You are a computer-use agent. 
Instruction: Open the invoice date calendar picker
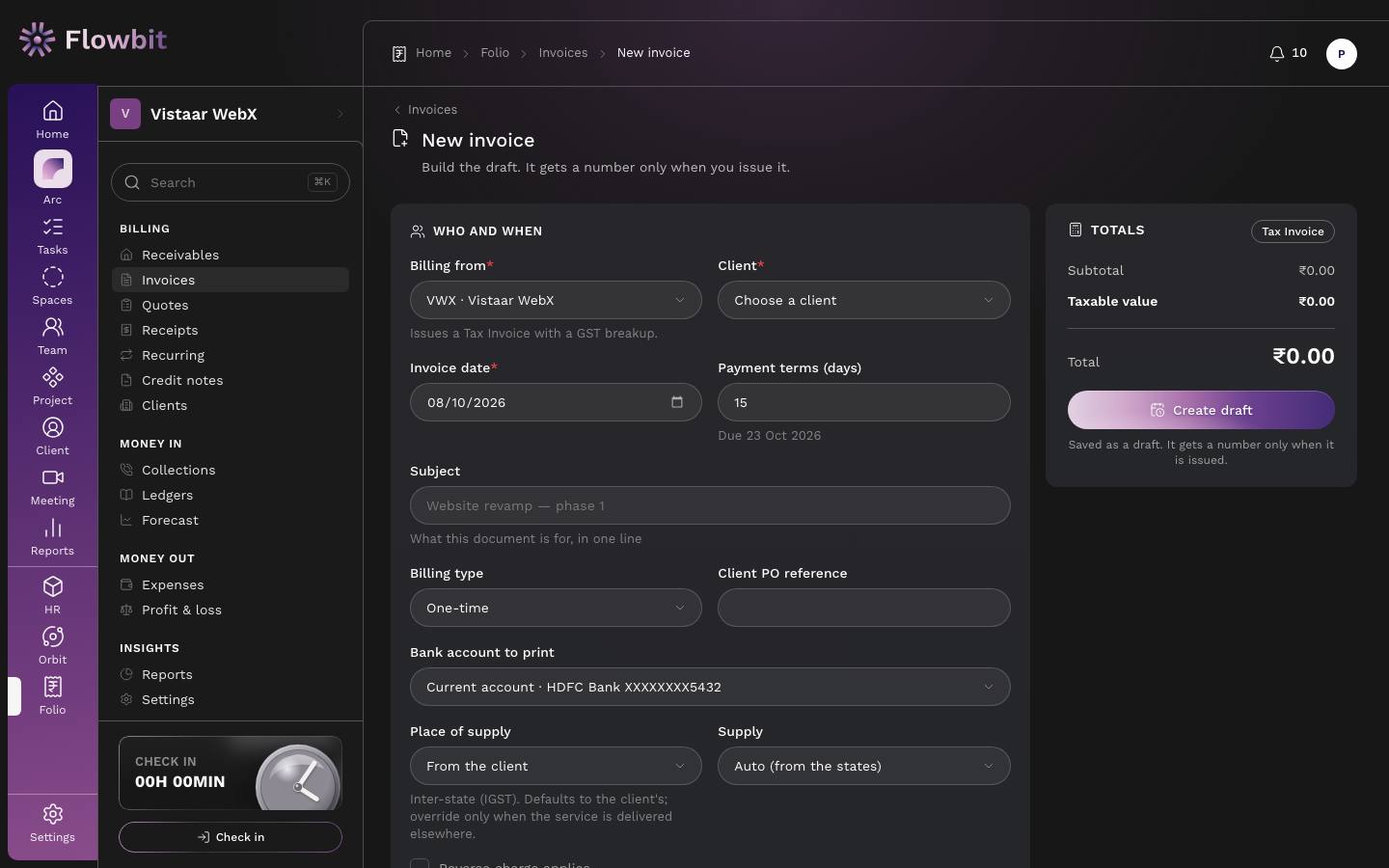[x=677, y=402]
